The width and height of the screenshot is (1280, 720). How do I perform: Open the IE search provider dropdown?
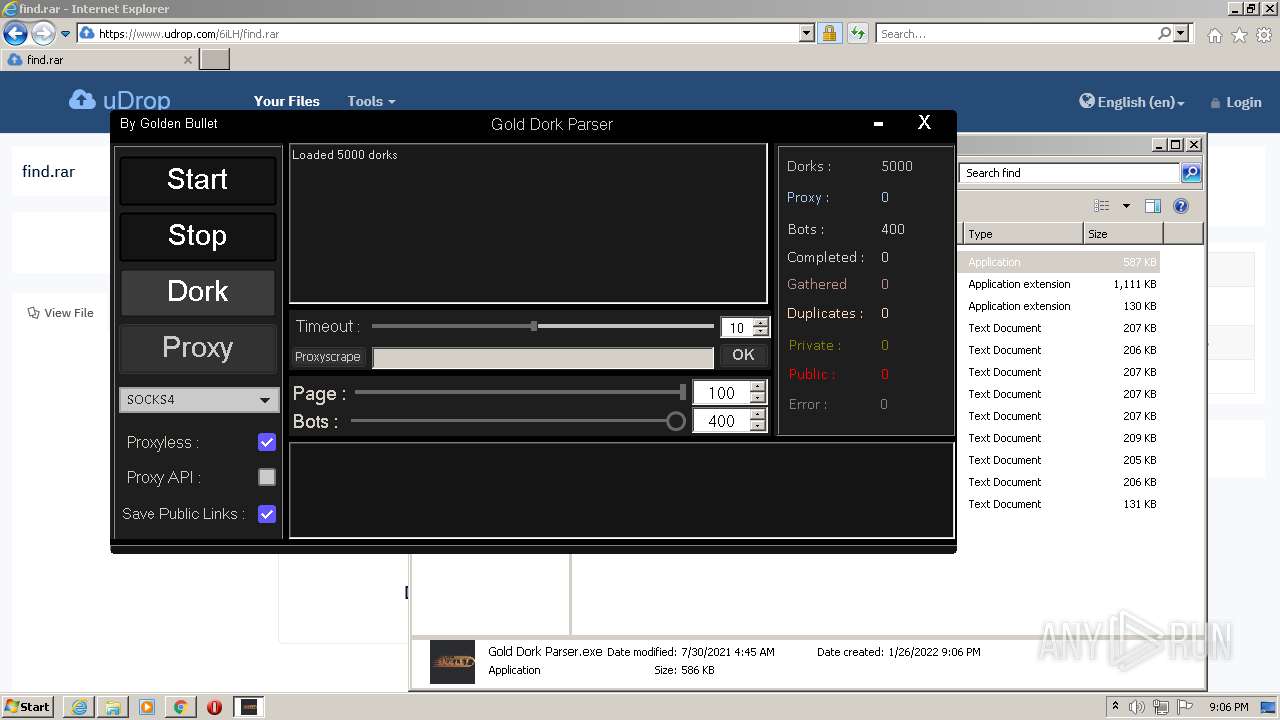pyautogui.click(x=1181, y=33)
